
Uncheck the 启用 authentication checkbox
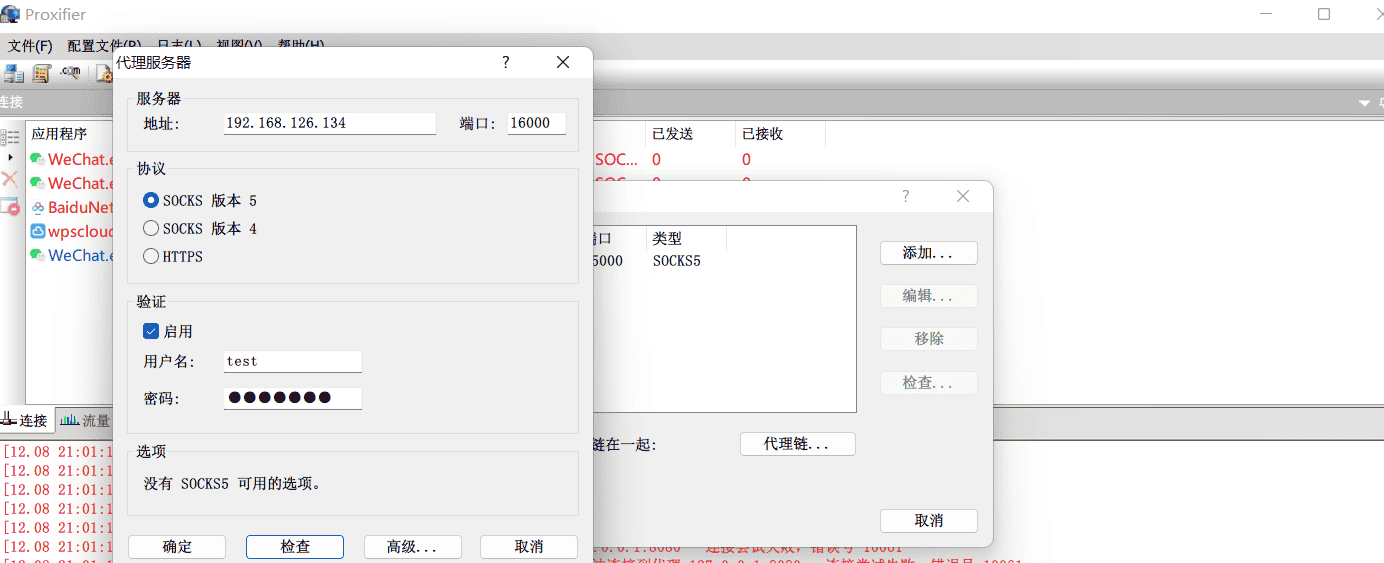tap(151, 331)
